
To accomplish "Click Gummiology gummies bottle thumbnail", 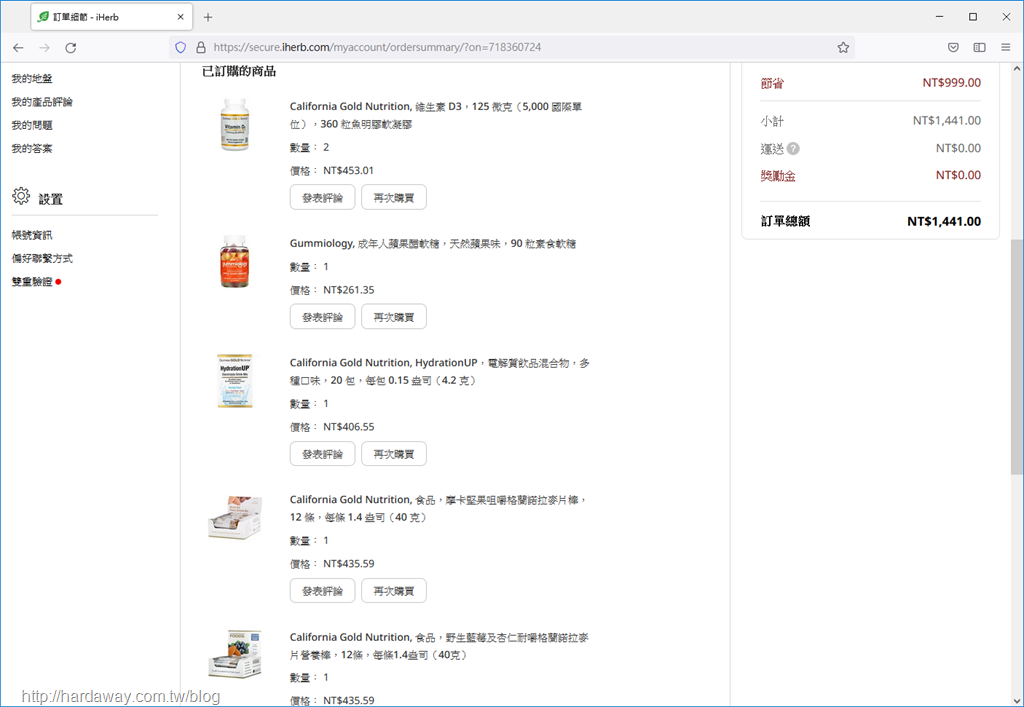I will click(x=235, y=262).
